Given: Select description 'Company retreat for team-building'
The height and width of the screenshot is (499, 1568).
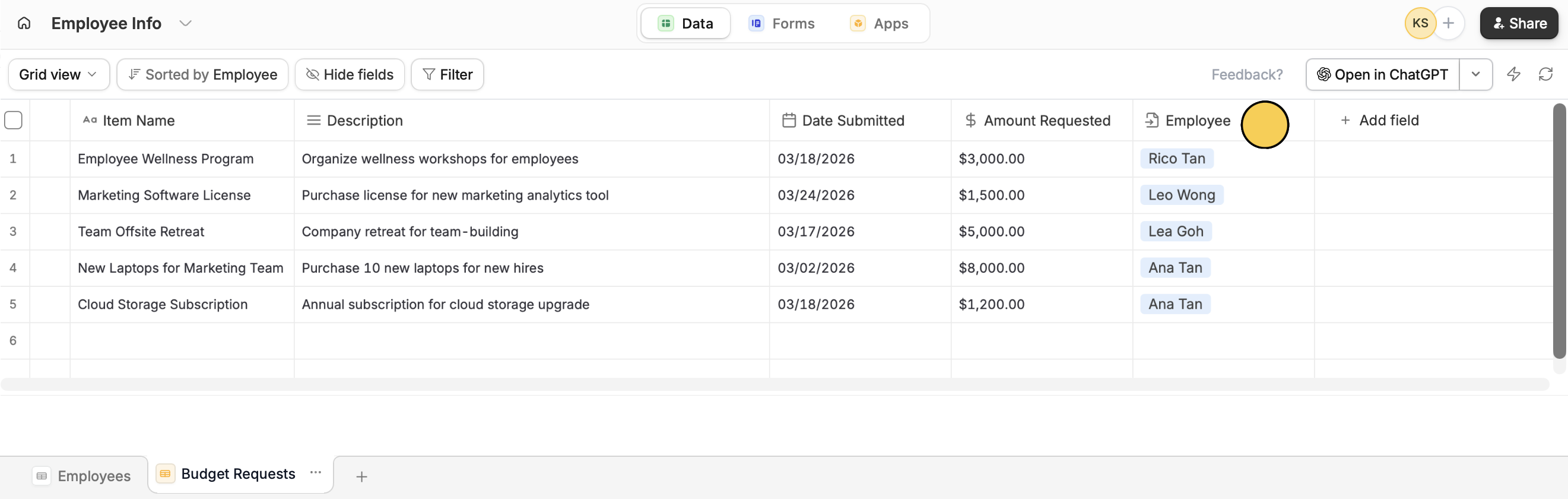Looking at the screenshot, I should (531, 232).
